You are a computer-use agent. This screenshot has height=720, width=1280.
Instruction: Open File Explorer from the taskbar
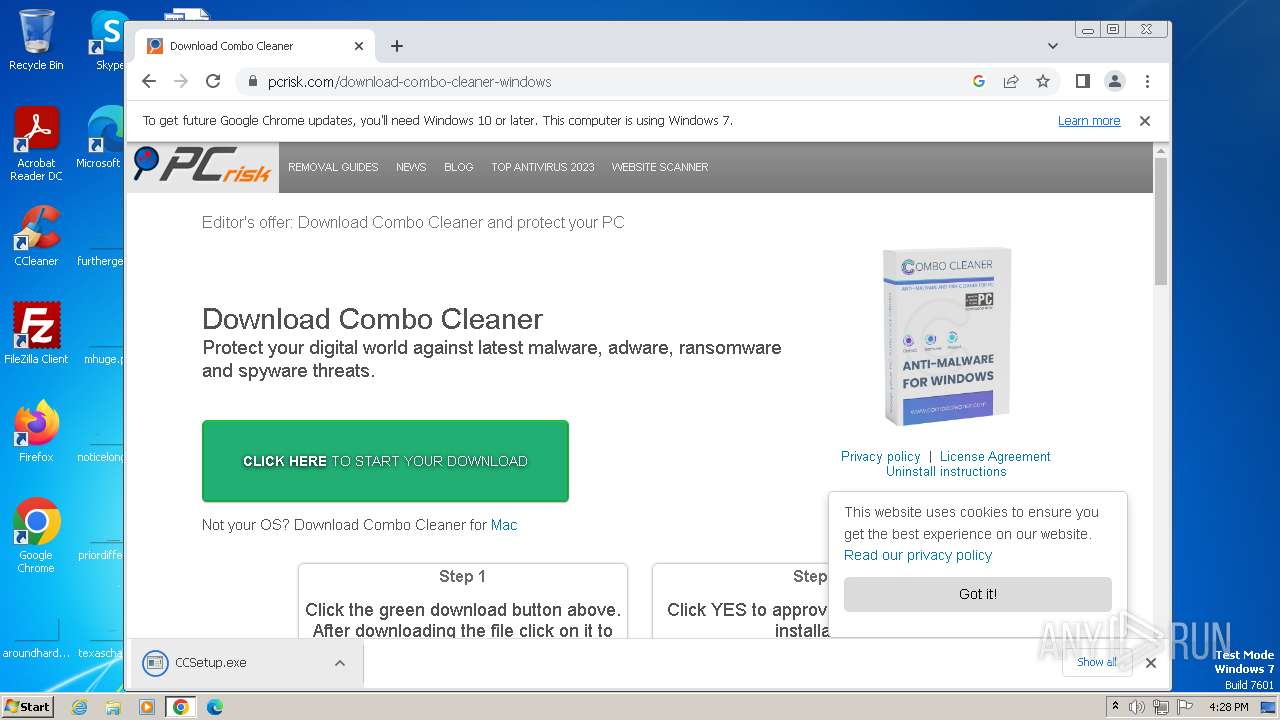[x=113, y=707]
